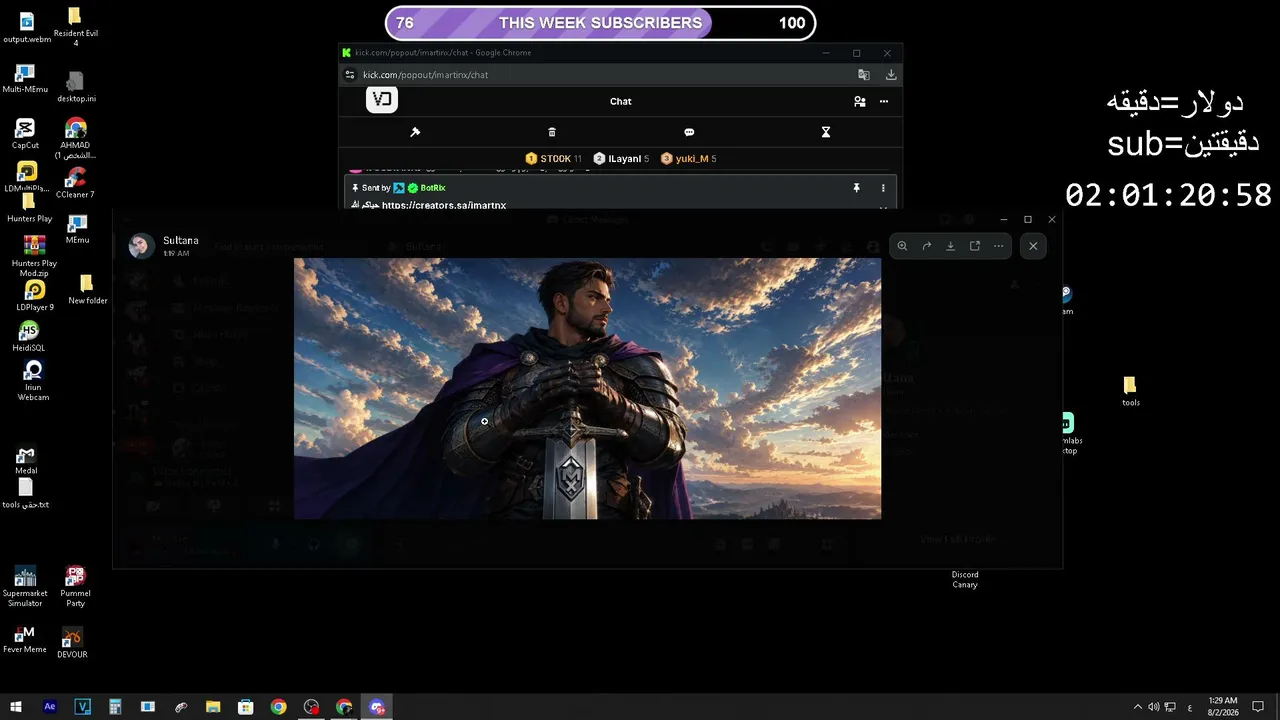Open the Kick moderation hammer tool
1280x720 pixels.
pos(415,132)
